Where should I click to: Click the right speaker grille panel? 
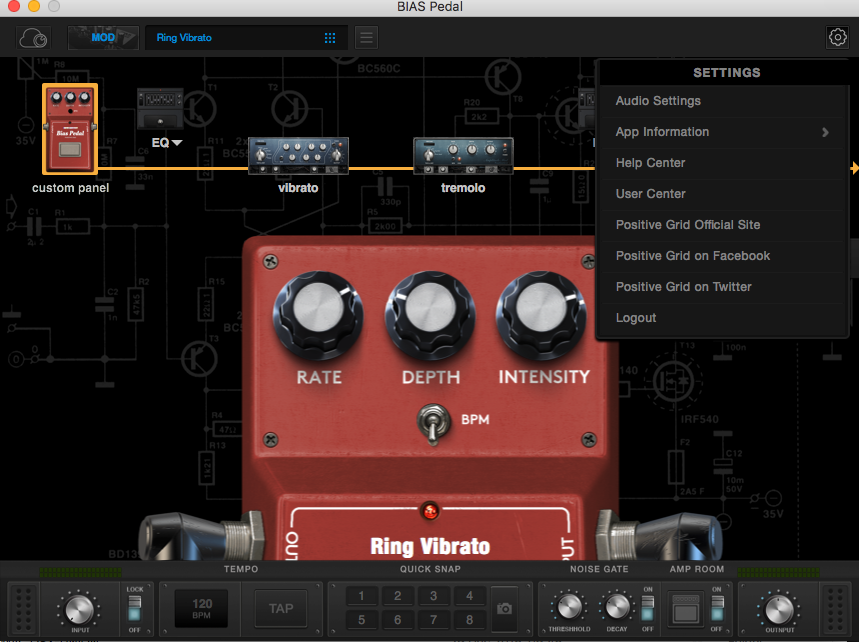coord(835,608)
